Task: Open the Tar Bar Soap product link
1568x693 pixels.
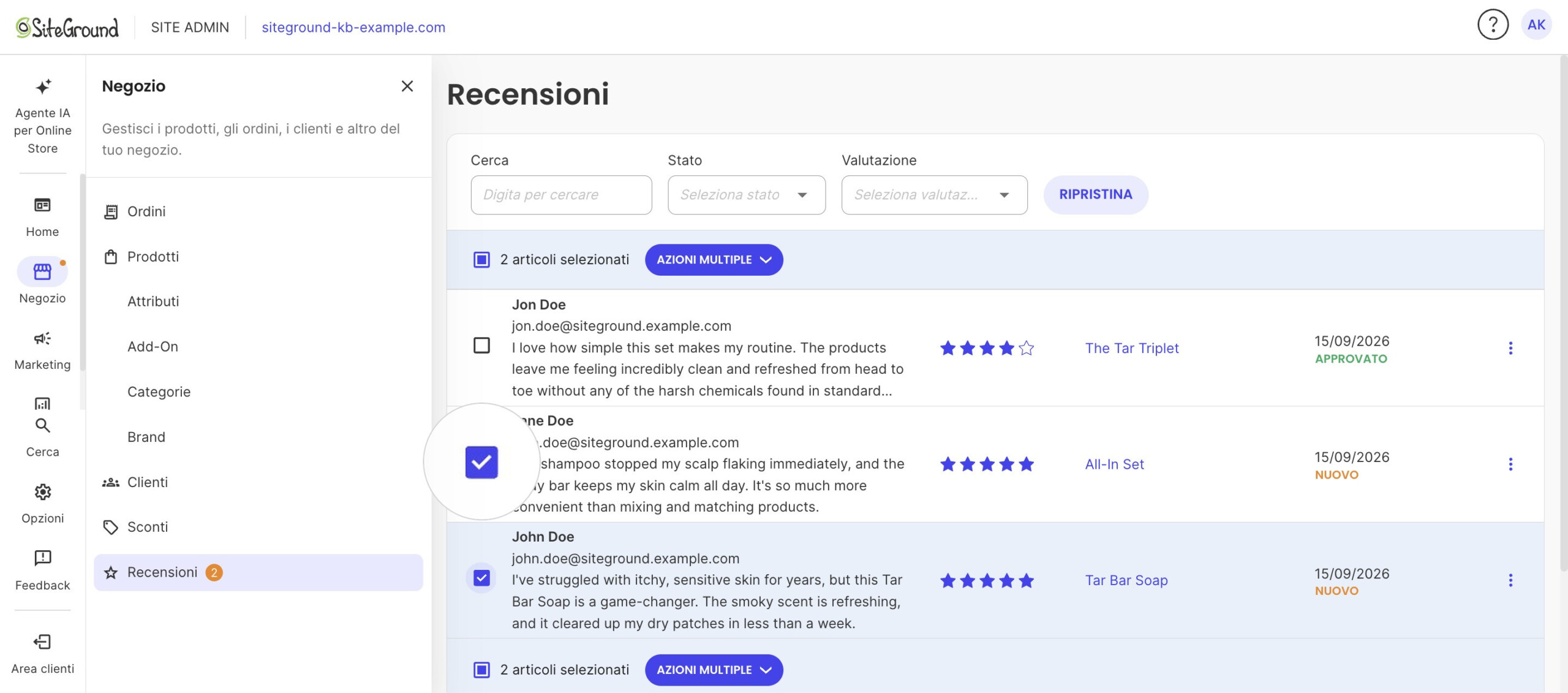Action: click(x=1126, y=580)
